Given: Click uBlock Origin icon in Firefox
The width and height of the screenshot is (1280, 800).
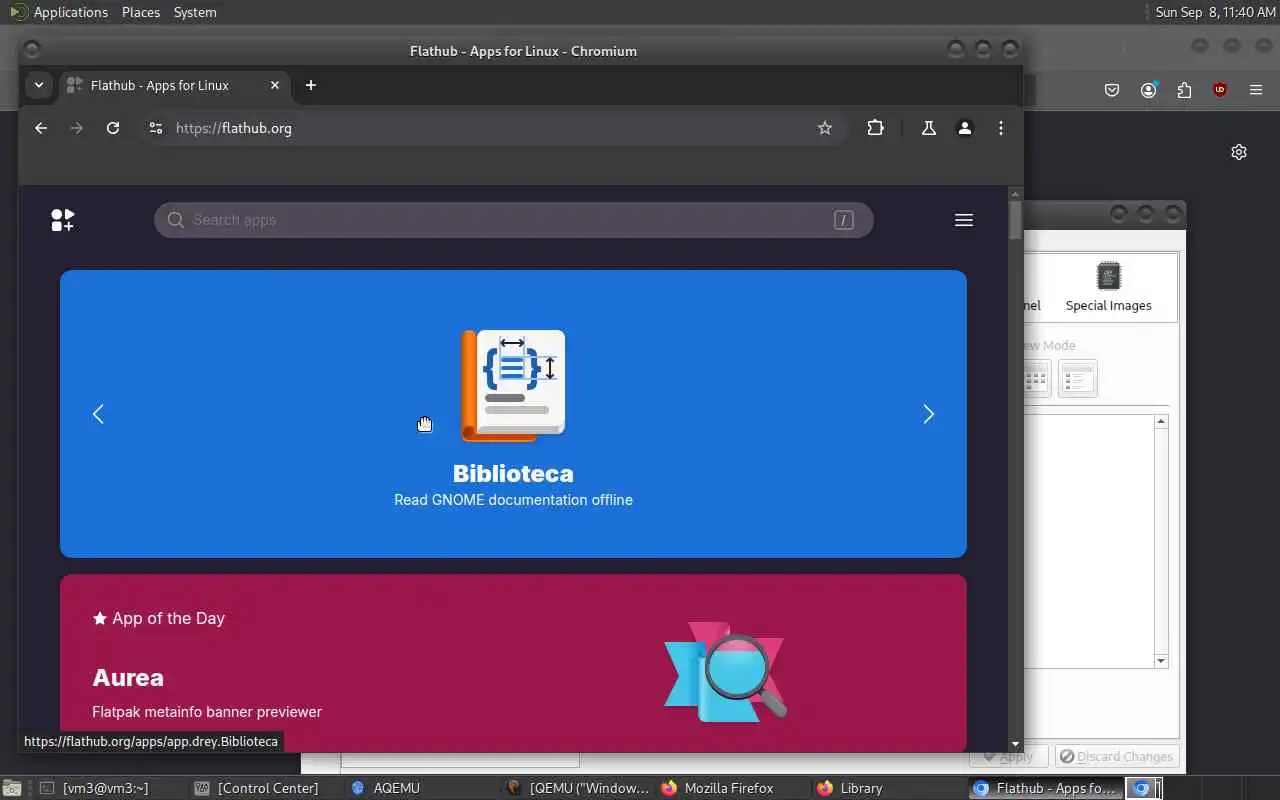Looking at the screenshot, I should (1220, 90).
